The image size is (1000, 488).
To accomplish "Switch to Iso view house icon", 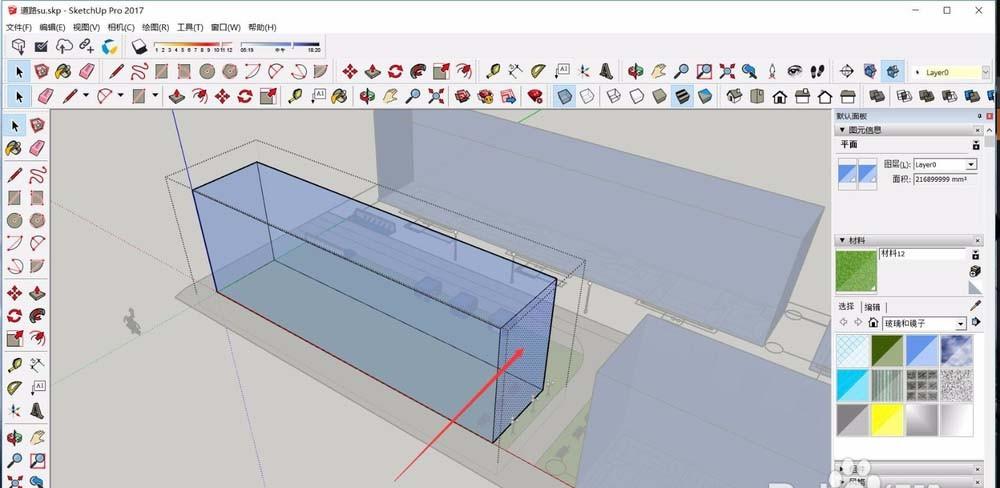I will 734,96.
